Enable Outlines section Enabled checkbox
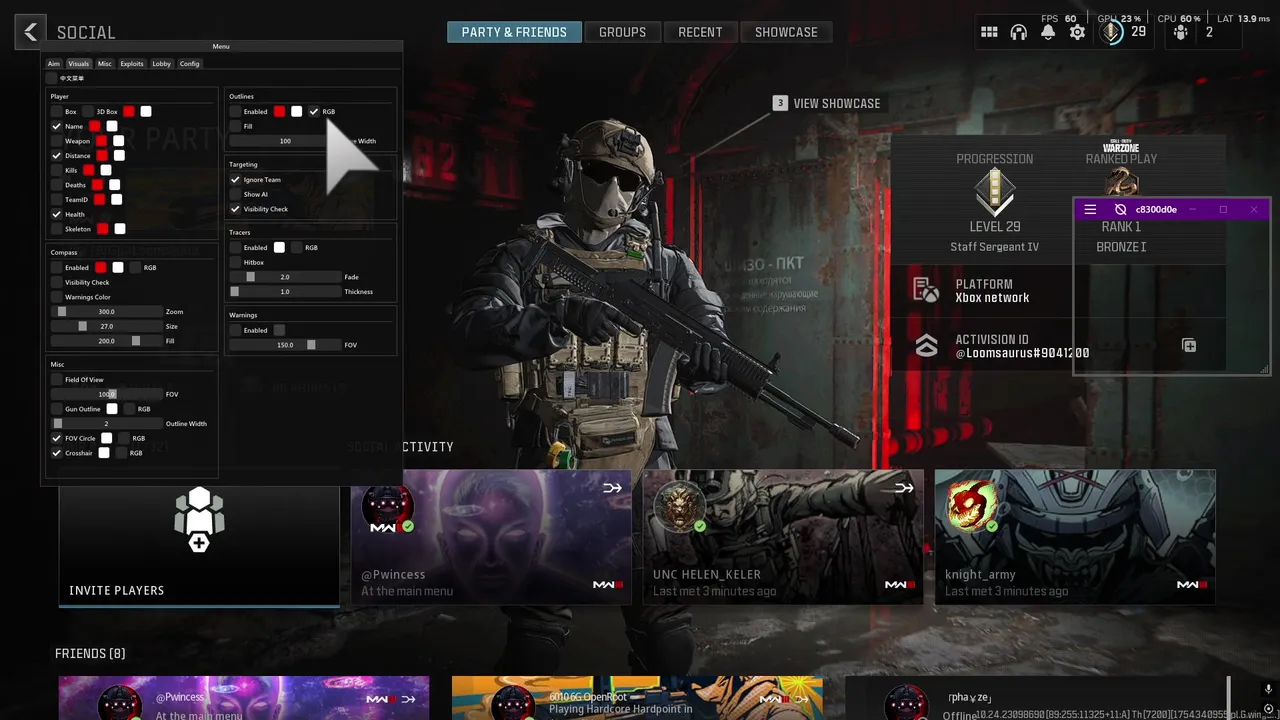The width and height of the screenshot is (1280, 720). pos(235,111)
